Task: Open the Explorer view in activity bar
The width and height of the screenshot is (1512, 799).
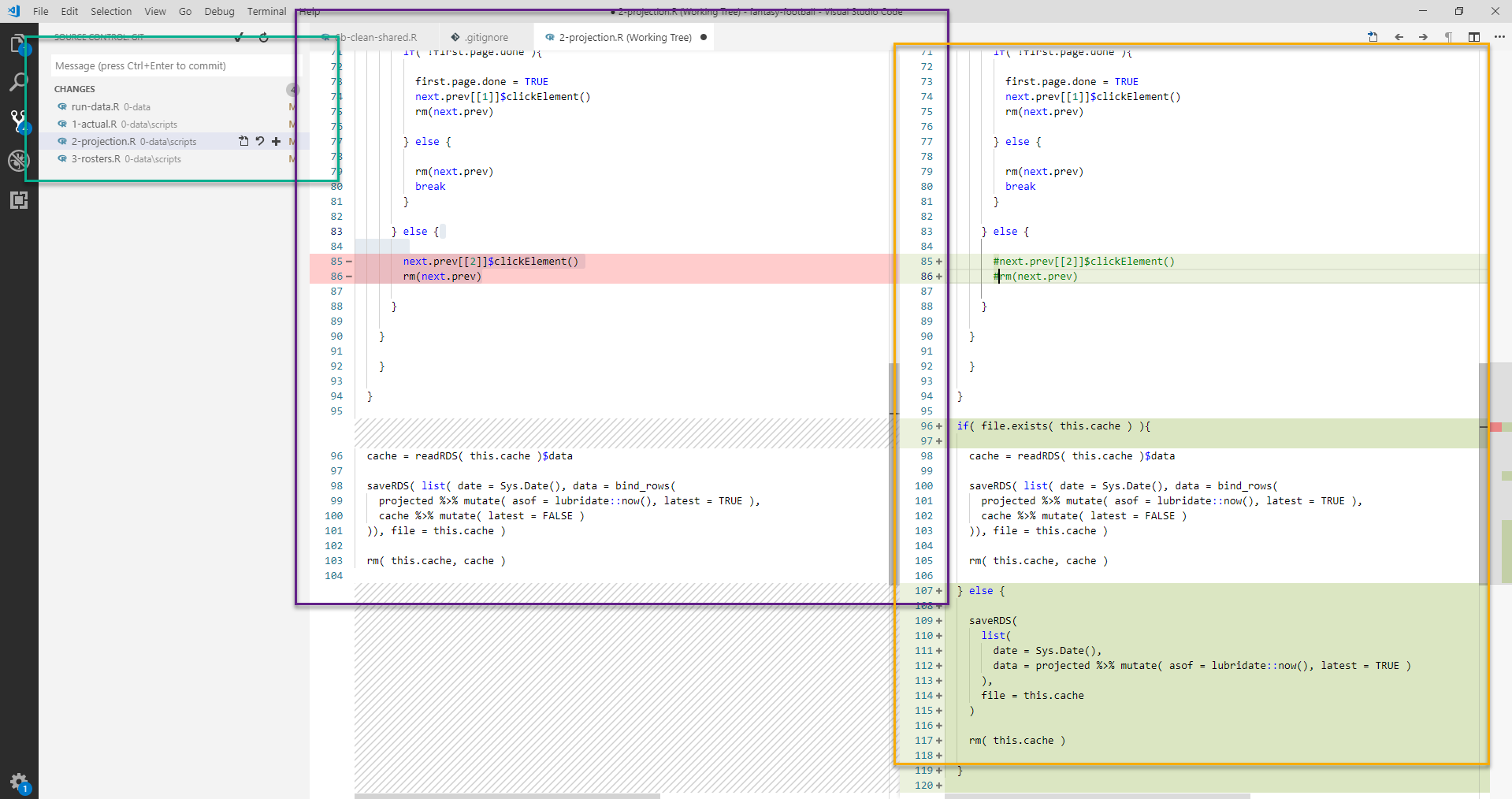Action: pyautogui.click(x=17, y=44)
